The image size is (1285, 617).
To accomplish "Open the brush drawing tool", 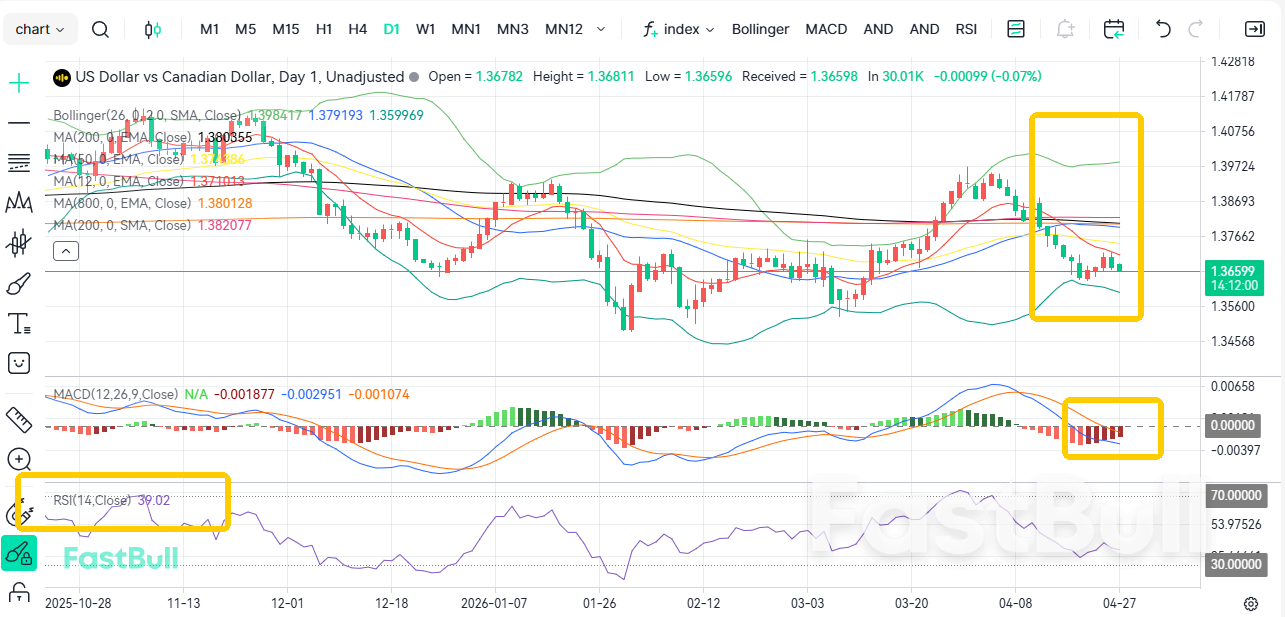I will (x=19, y=283).
